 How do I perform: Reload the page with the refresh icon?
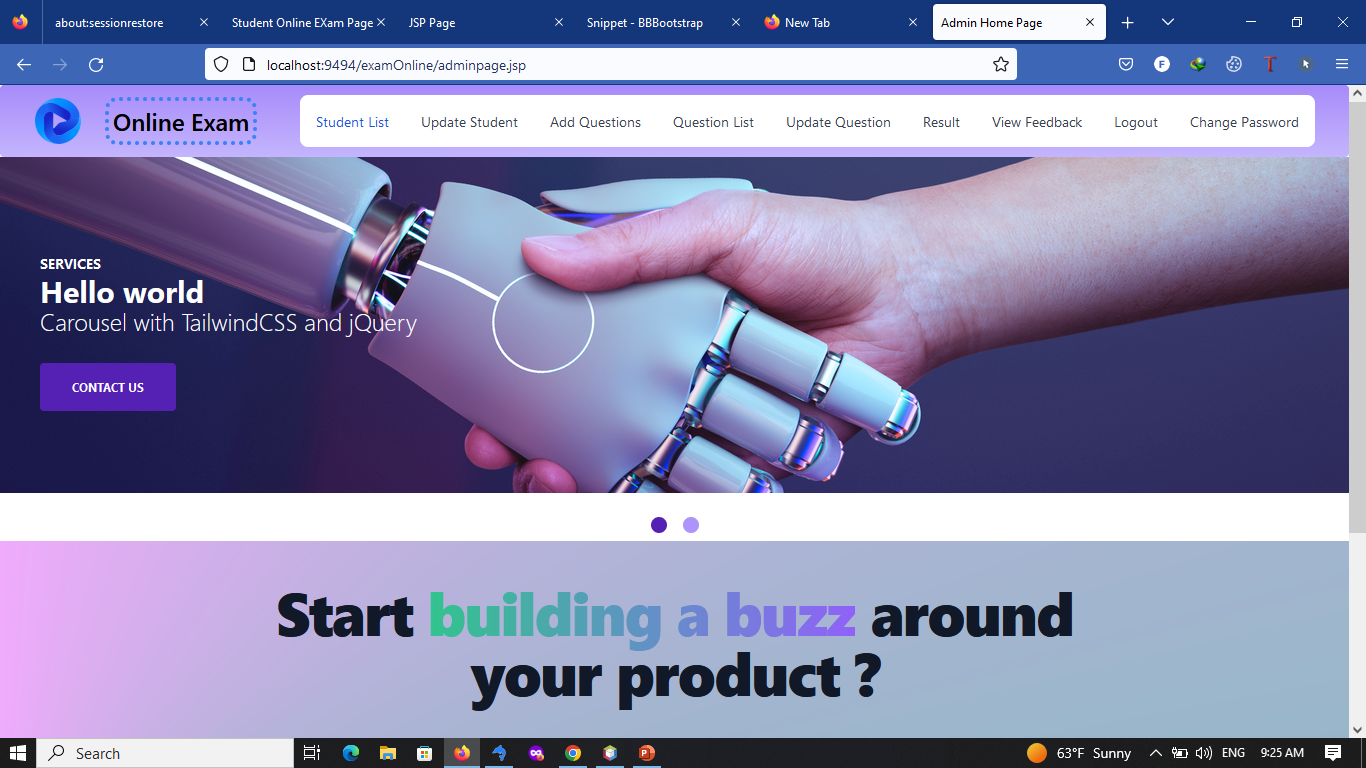[96, 65]
